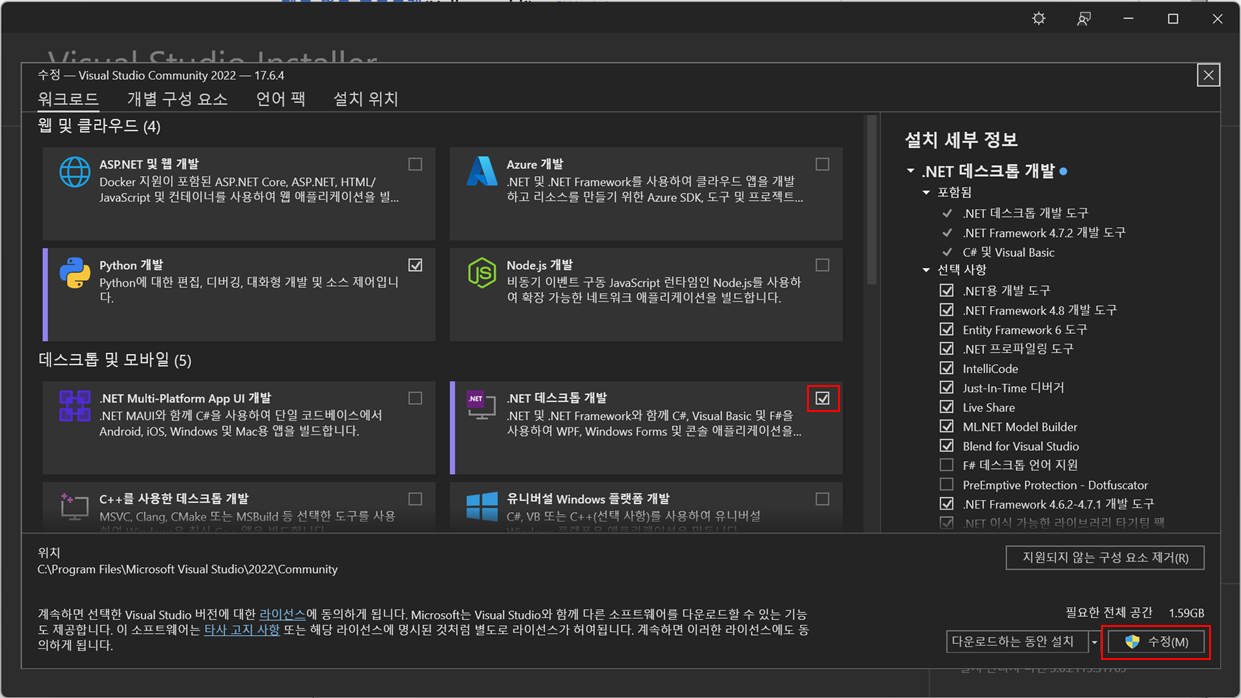Click the installation path text
1241x698 pixels.
[188, 569]
